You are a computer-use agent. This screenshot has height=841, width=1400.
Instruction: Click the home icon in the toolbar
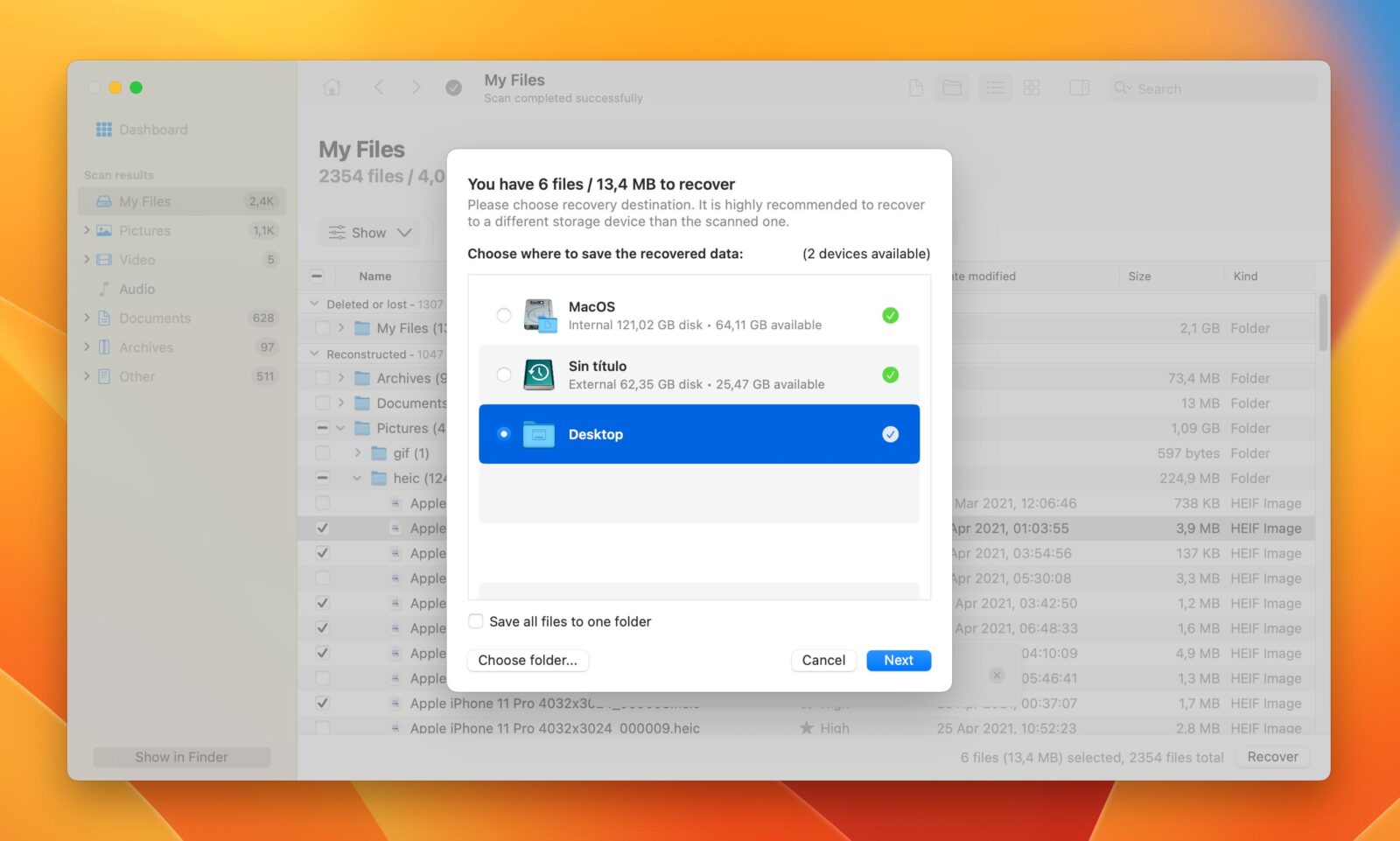332,88
